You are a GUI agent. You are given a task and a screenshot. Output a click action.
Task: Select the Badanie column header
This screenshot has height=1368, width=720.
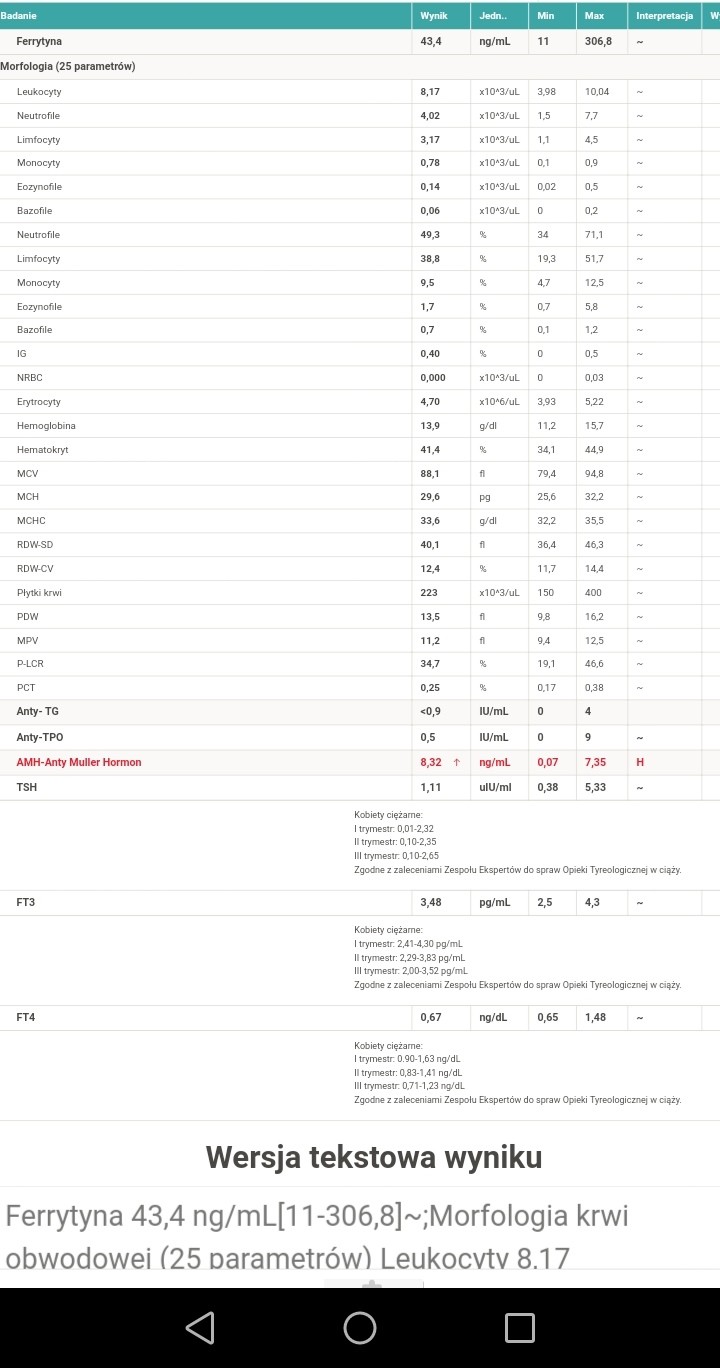pos(18,16)
